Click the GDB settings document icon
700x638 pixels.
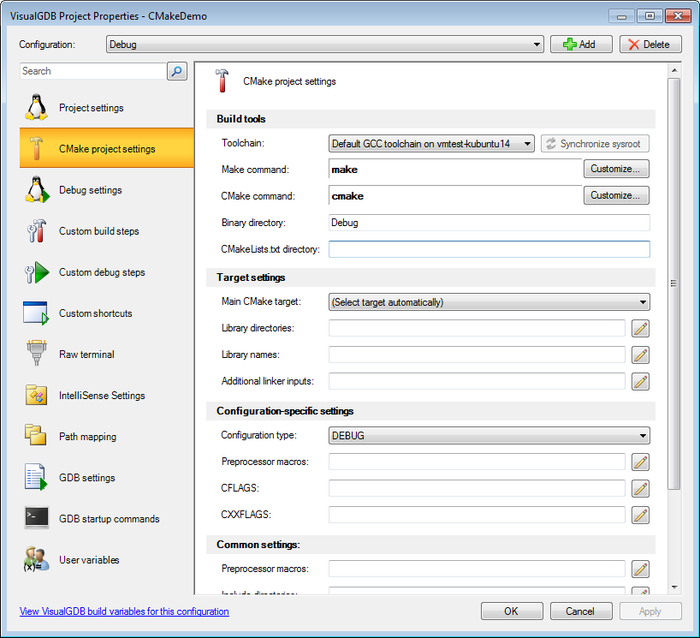click(x=36, y=477)
